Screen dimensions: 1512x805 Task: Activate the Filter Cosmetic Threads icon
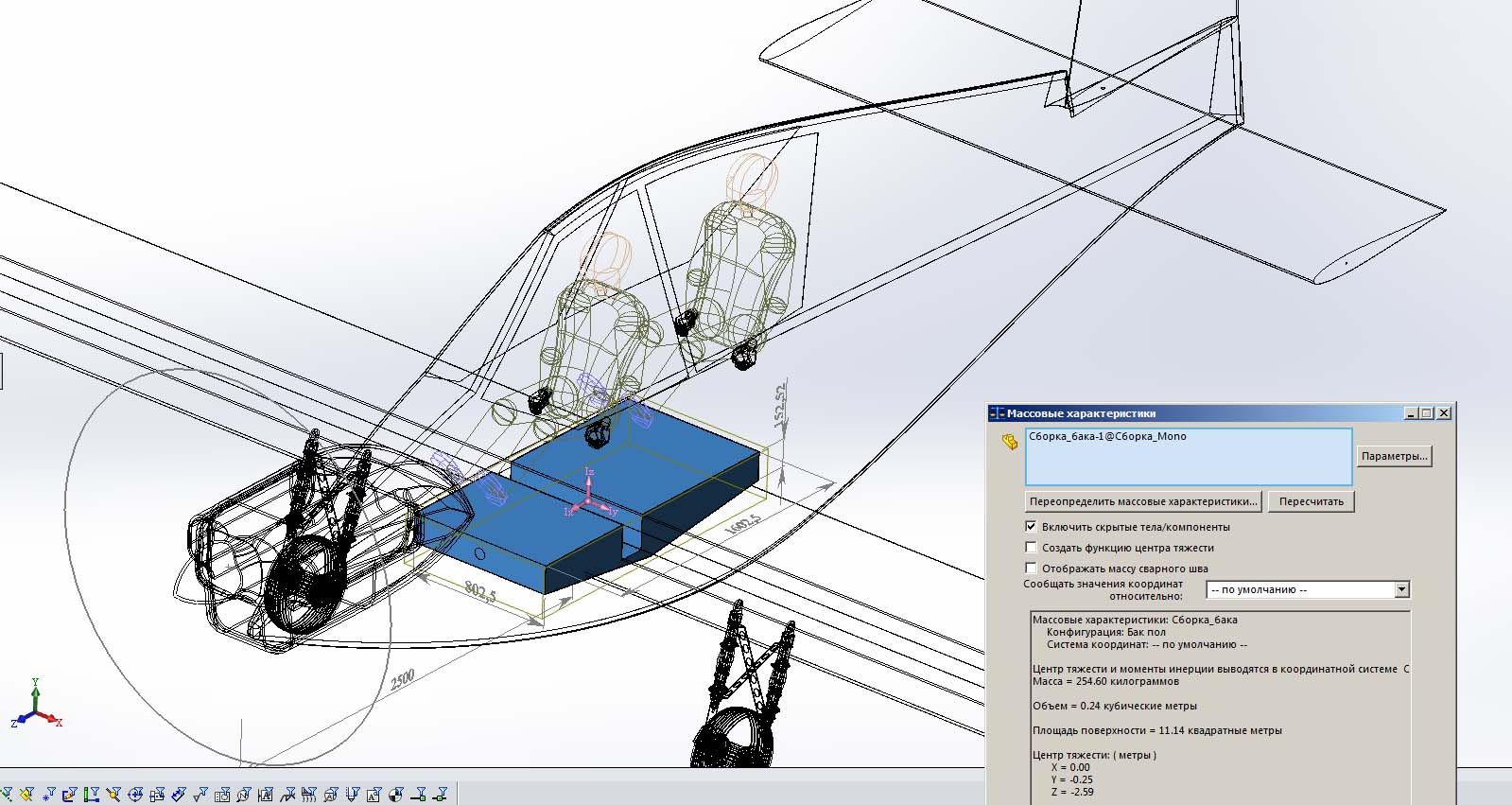pyautogui.click(x=353, y=794)
